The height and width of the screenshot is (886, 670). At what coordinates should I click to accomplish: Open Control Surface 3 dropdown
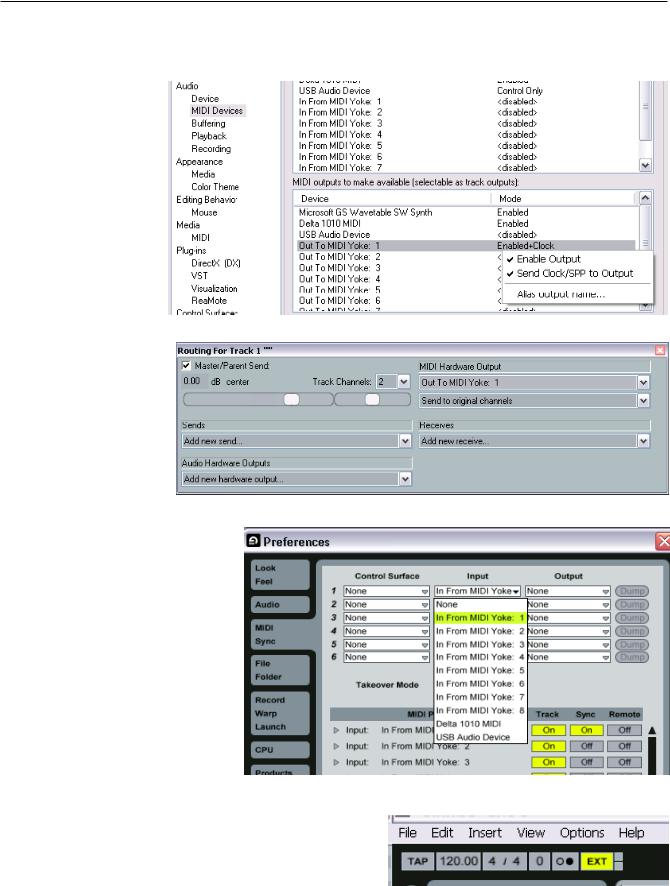pos(386,618)
